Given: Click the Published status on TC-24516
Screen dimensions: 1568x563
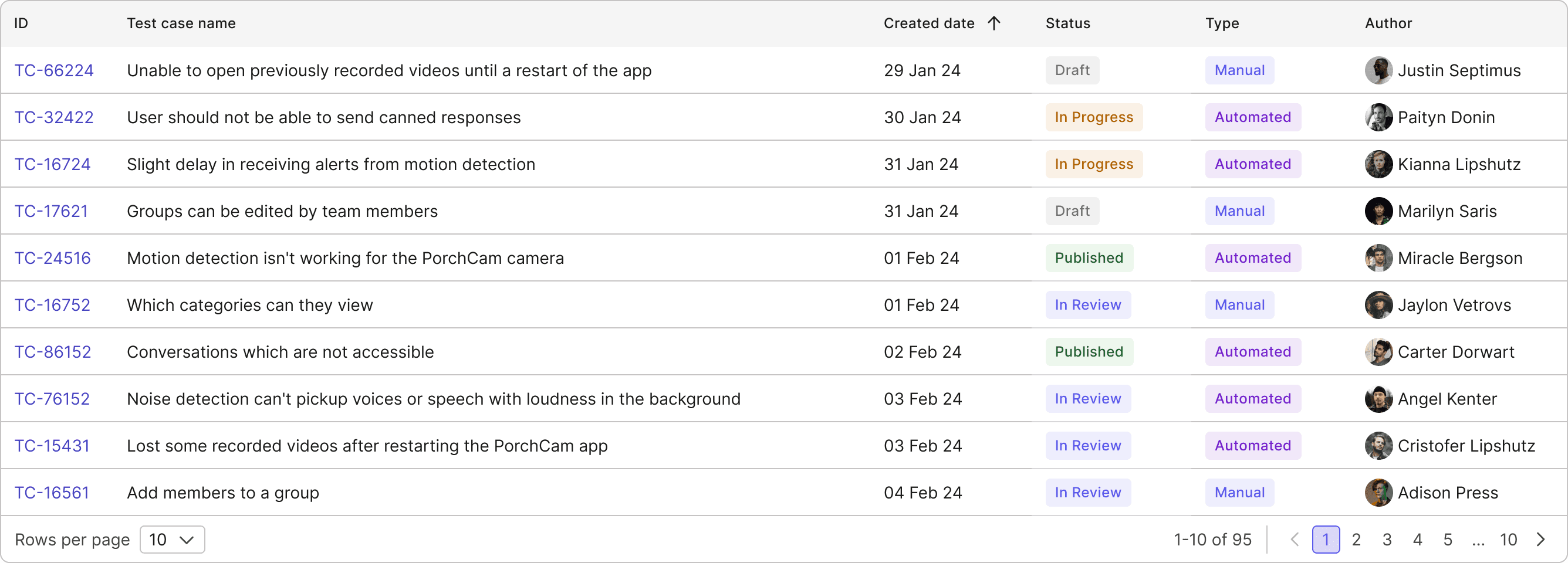Looking at the screenshot, I should pos(1089,258).
